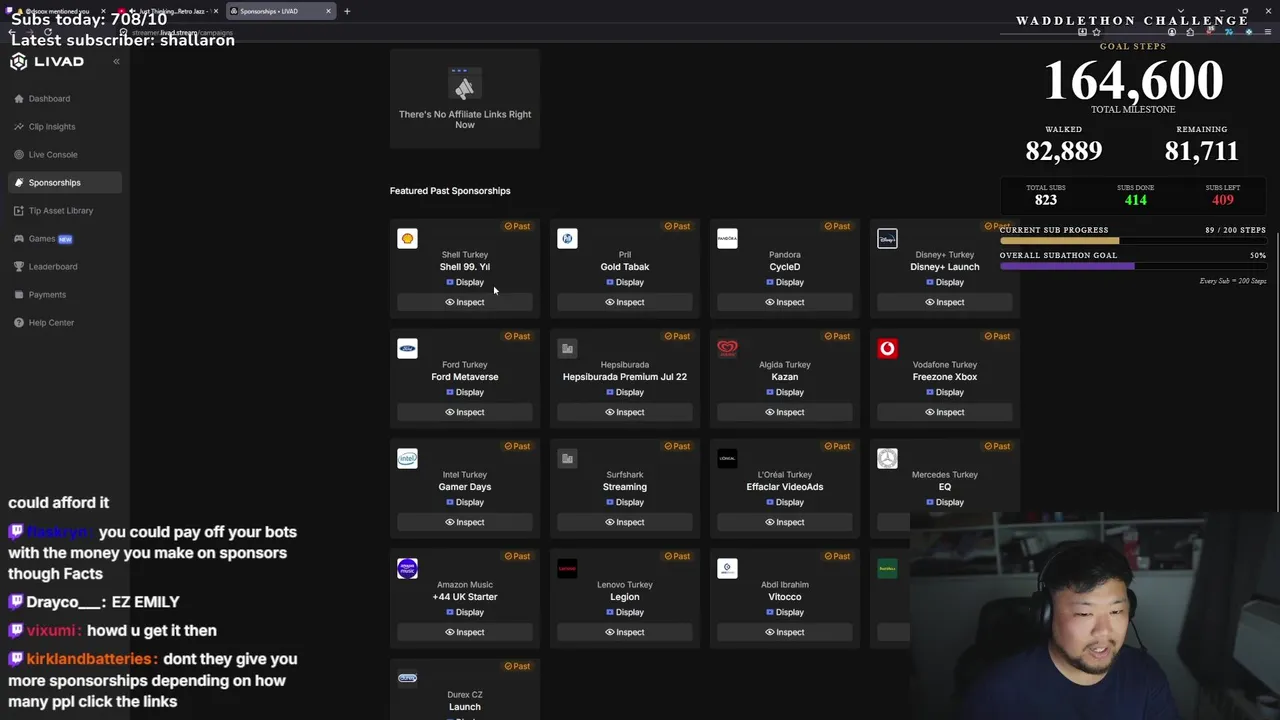Inspect the Pril Gold Tabak sponsorship

(625, 302)
